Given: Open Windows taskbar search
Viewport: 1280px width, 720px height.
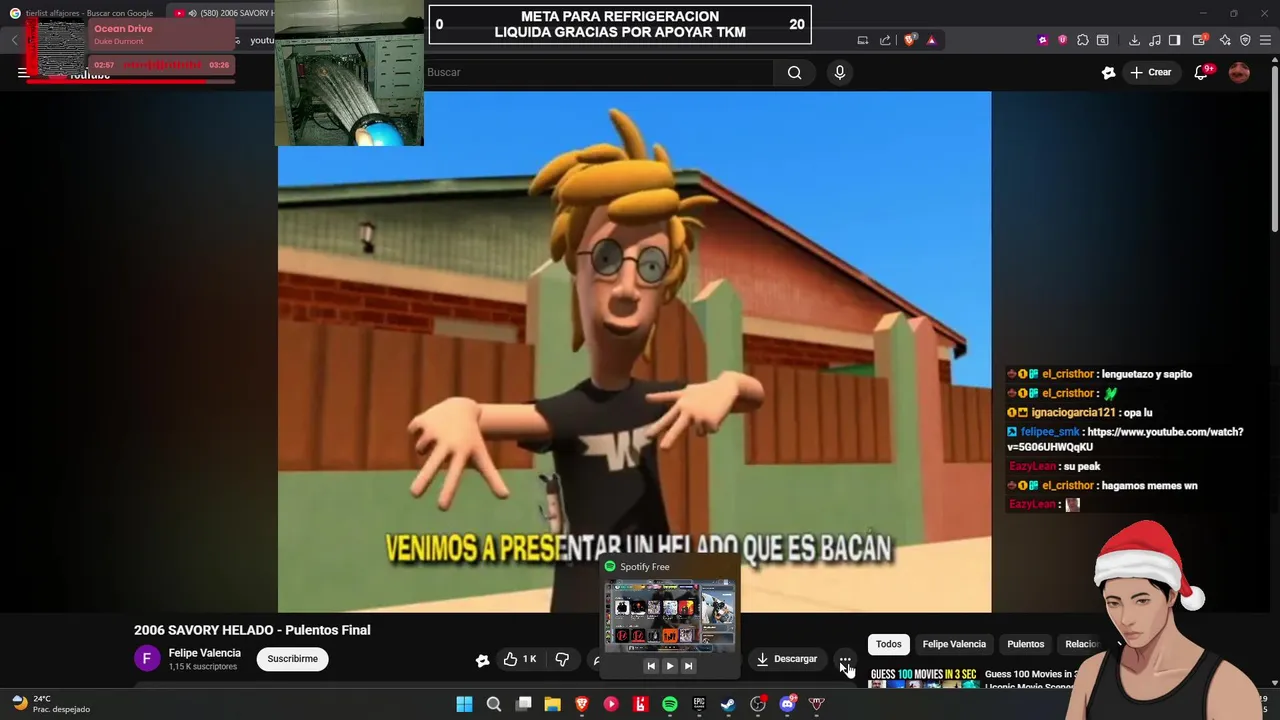Looking at the screenshot, I should [493, 704].
